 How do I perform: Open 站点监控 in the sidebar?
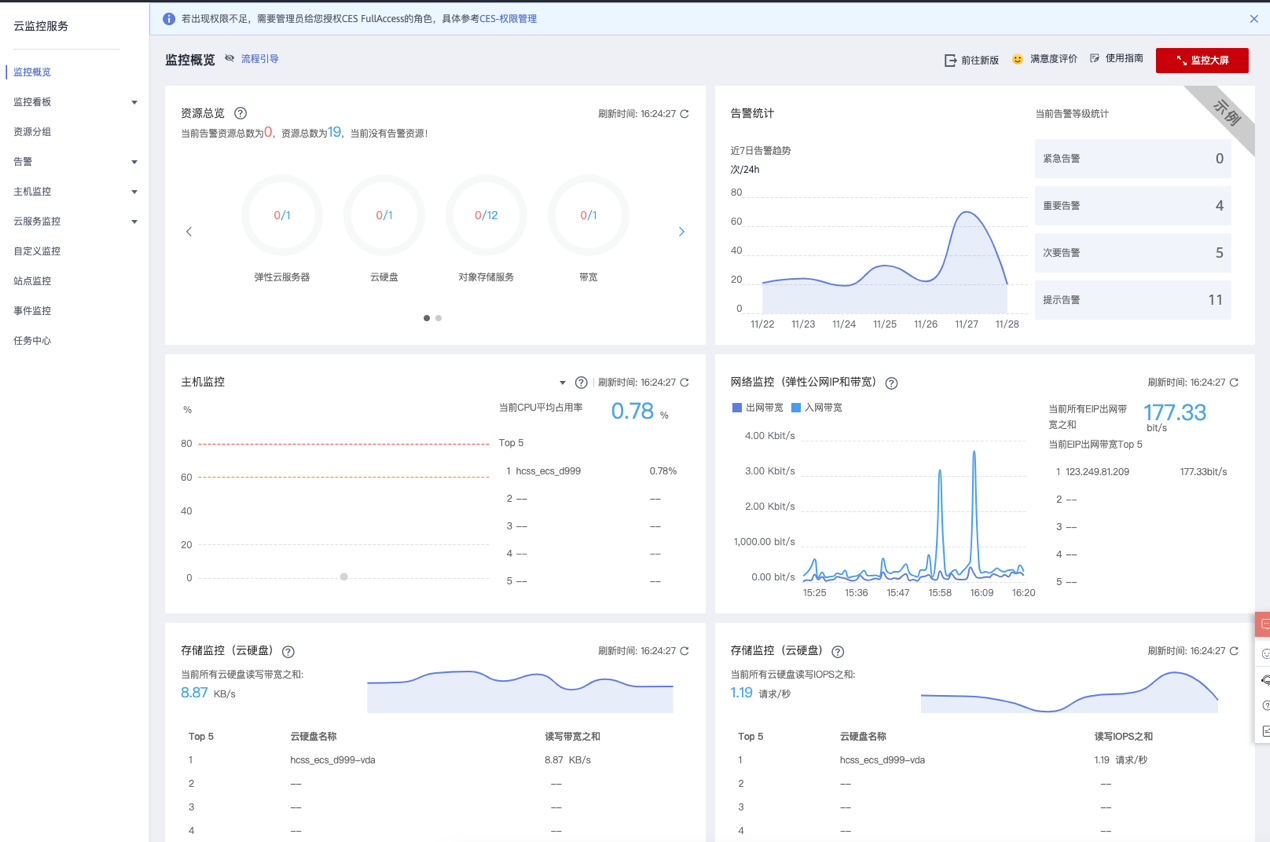coord(32,281)
